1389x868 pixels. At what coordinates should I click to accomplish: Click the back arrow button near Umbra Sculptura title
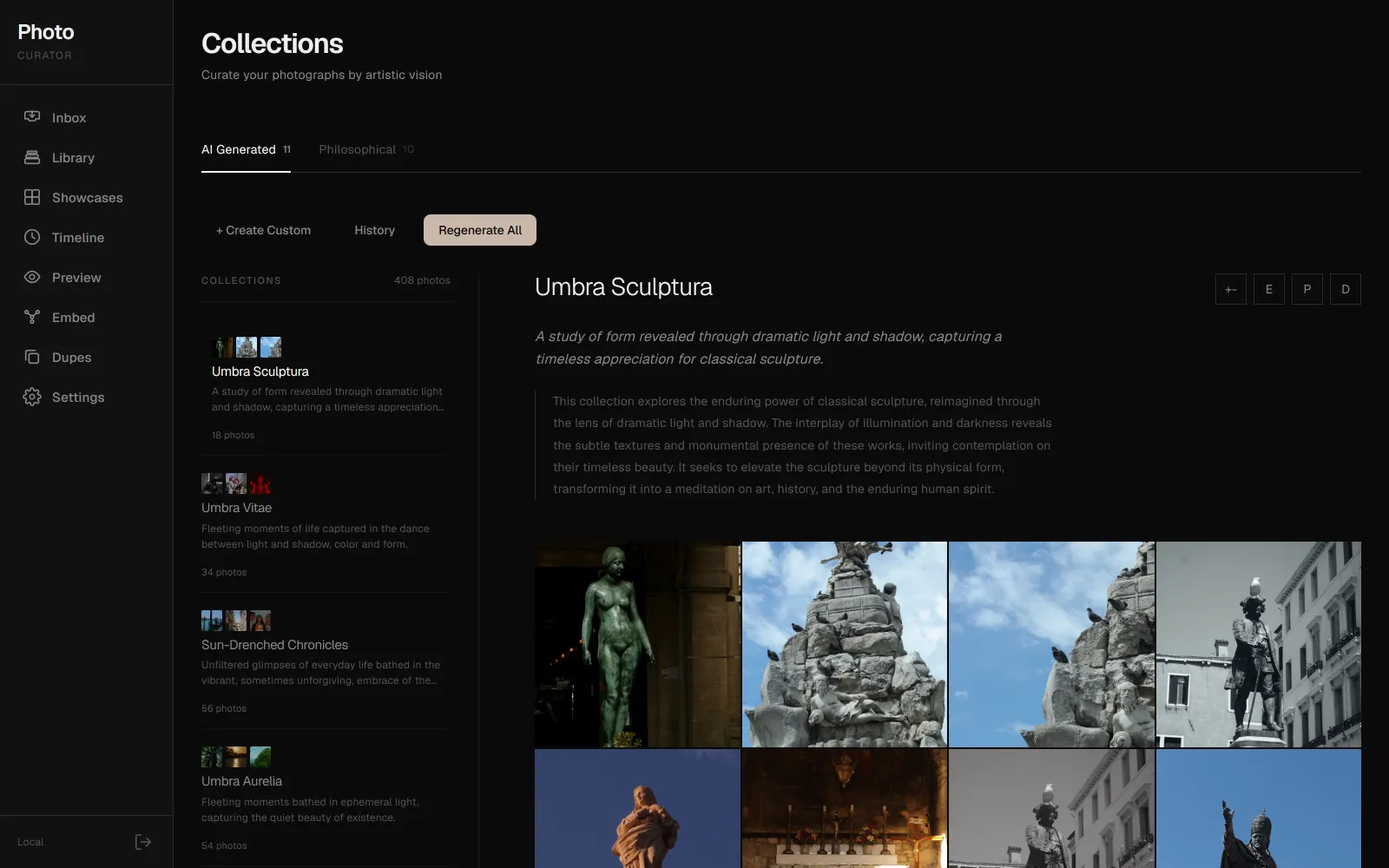(x=1231, y=289)
